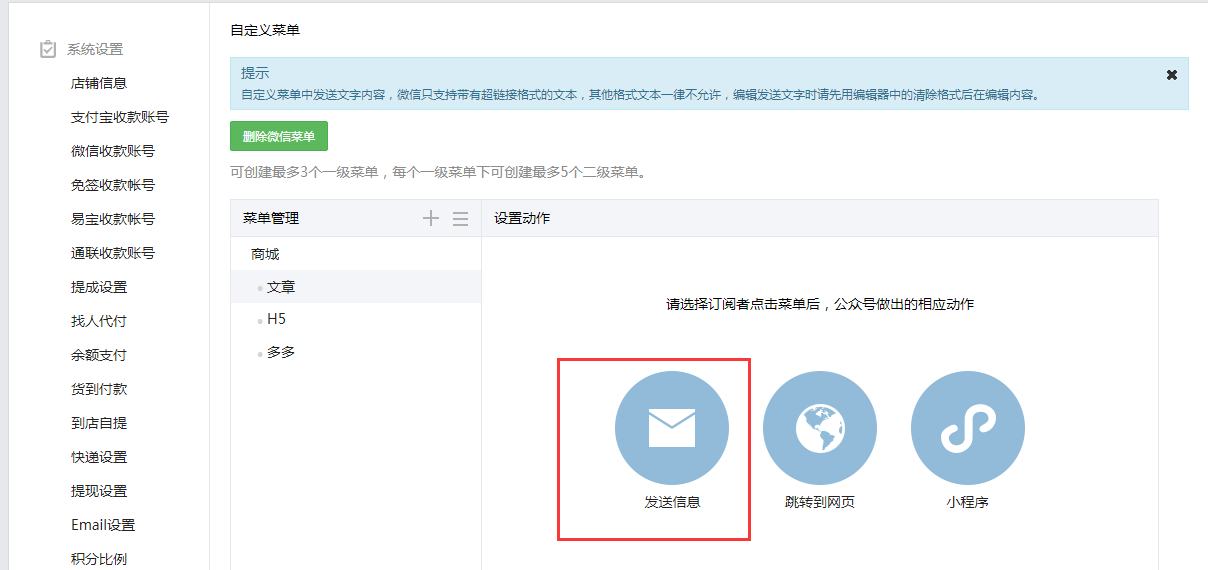The height and width of the screenshot is (570, 1208).
Task: Open 提现设置 page
Action: tap(99, 491)
